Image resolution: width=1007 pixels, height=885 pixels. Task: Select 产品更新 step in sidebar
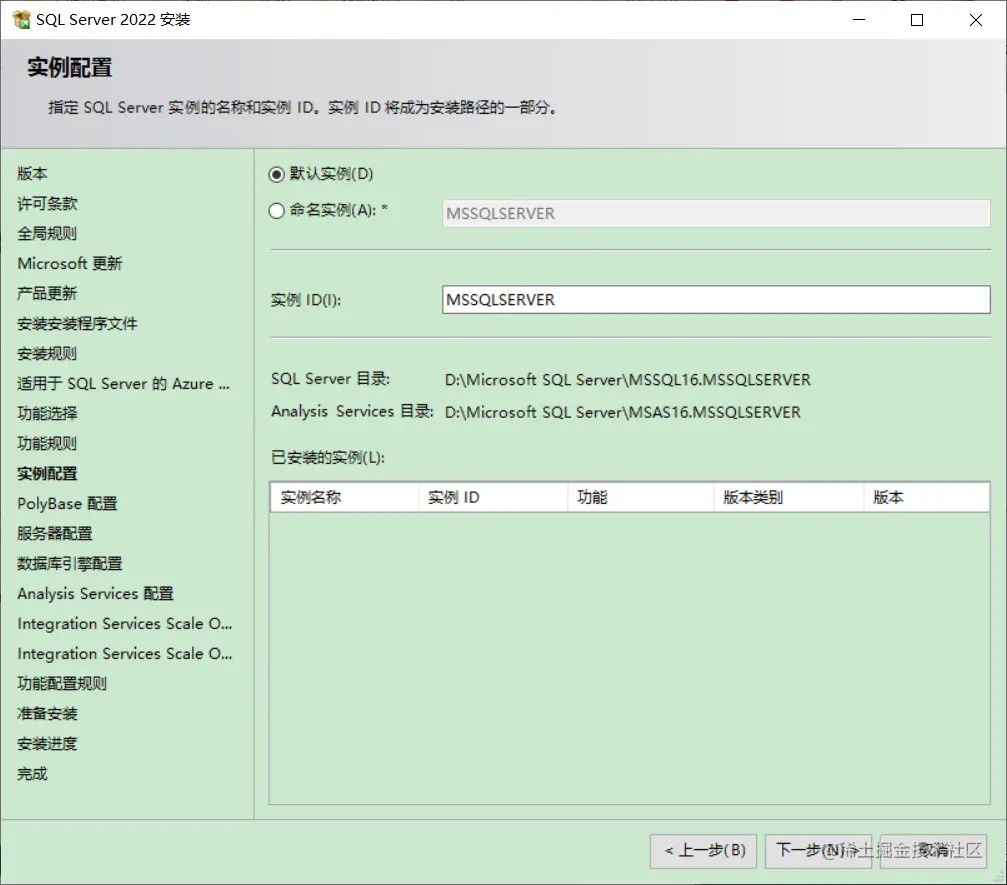click(x=47, y=294)
